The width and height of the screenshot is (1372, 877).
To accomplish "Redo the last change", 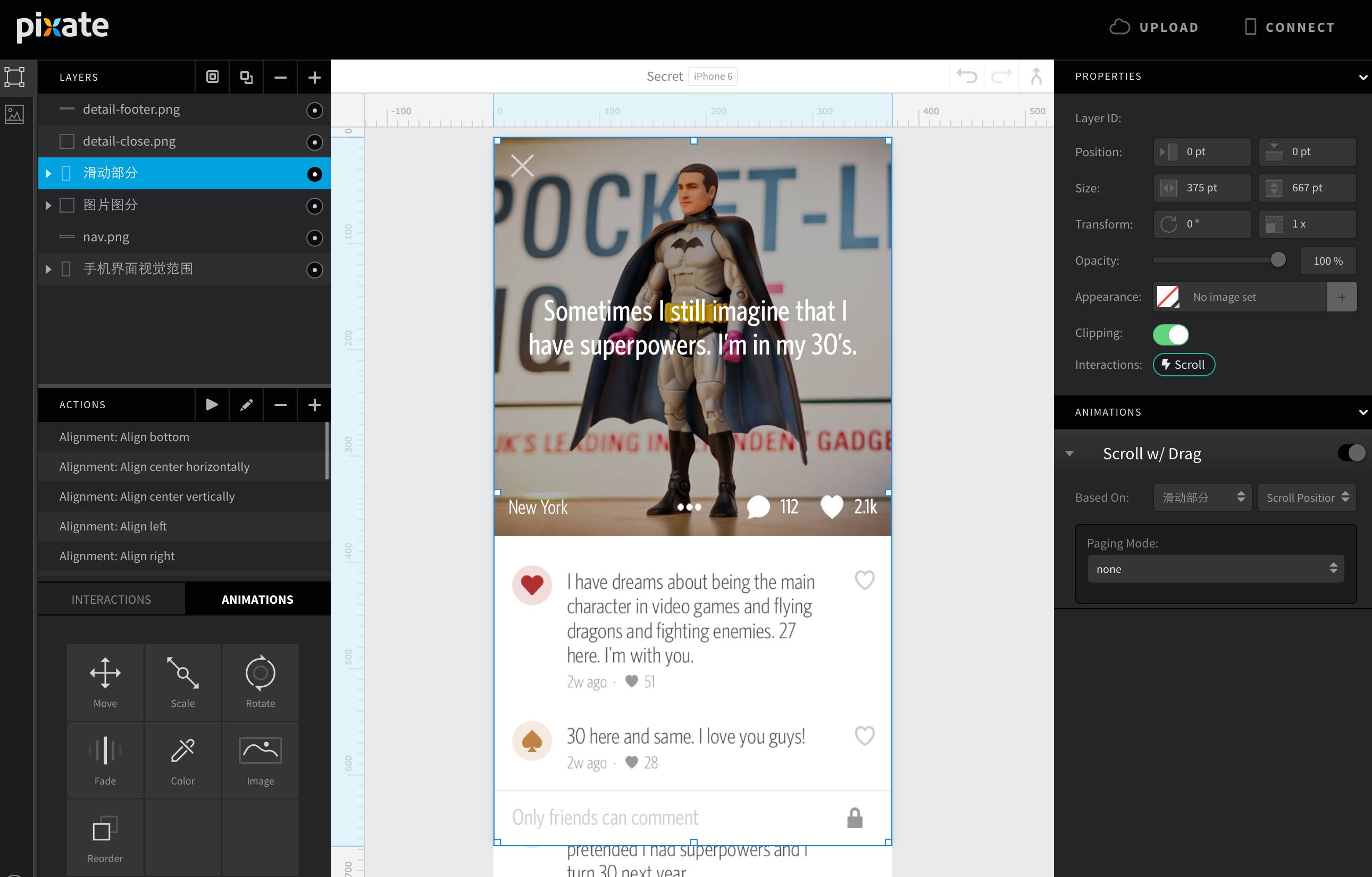I will click(x=1001, y=75).
